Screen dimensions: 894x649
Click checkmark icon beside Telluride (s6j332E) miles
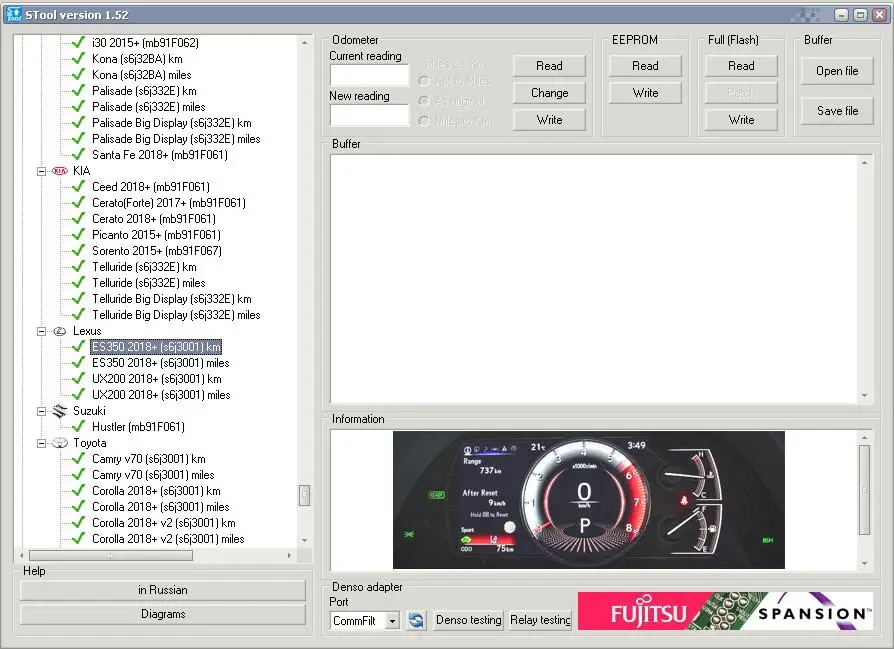pyautogui.click(x=79, y=283)
